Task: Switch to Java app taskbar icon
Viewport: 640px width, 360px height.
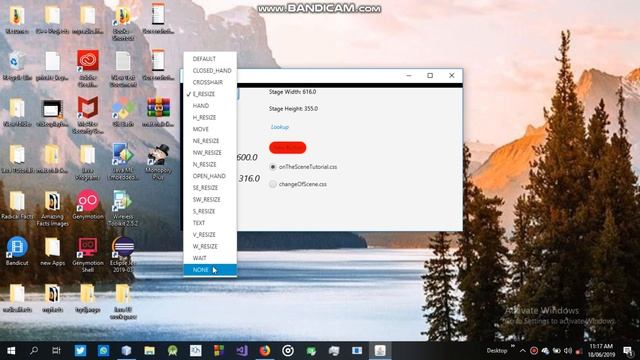Action: [x=380, y=351]
